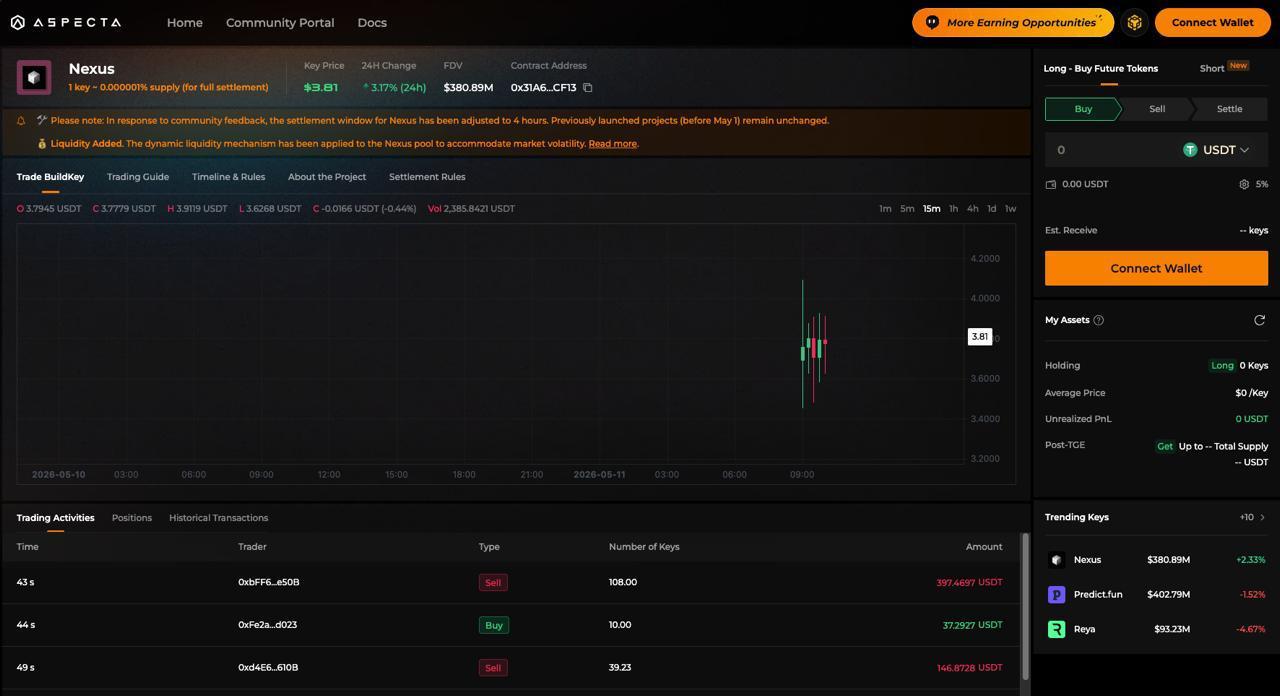Viewport: 1280px width, 696px height.
Task: Switch to Sell mode
Action: point(1157,109)
